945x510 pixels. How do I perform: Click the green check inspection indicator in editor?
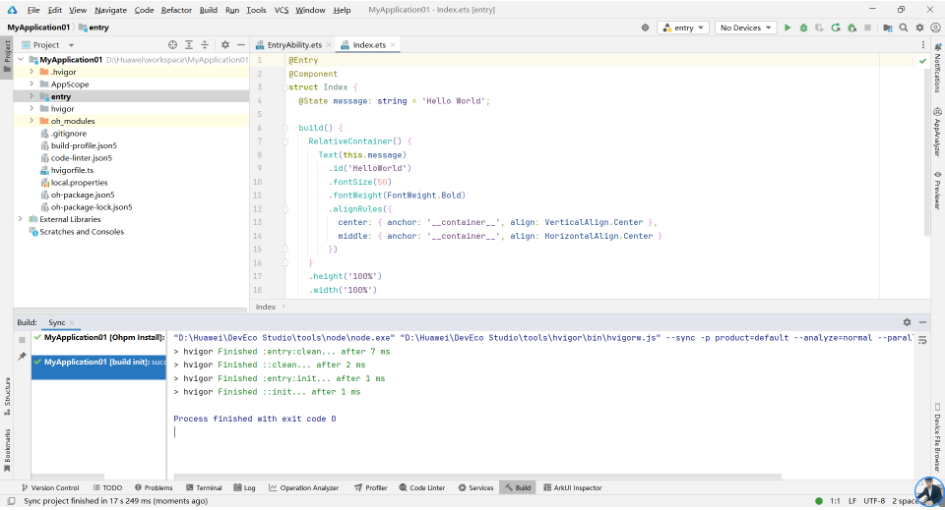[922, 61]
